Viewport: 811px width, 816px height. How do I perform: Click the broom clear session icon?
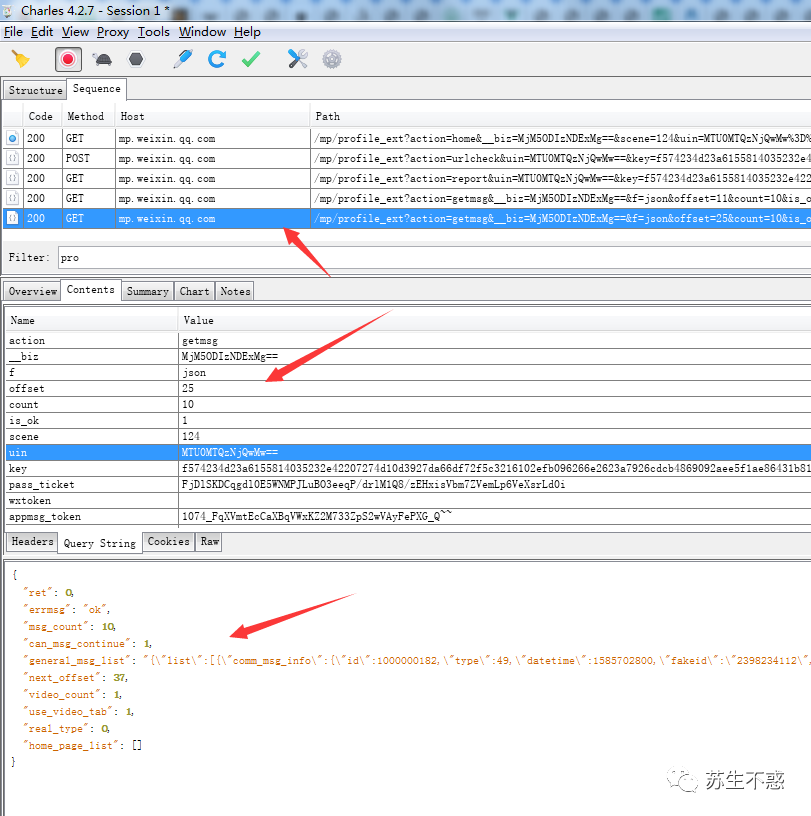21,59
